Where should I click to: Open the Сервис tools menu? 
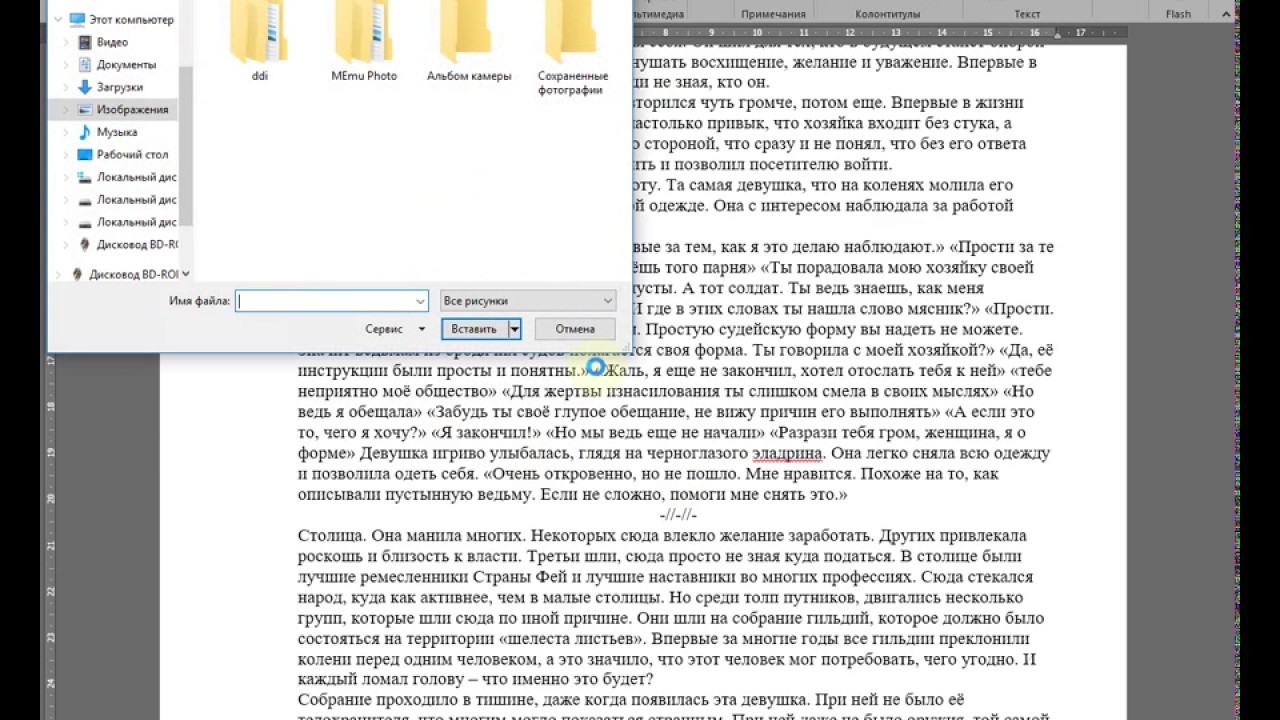pos(395,328)
